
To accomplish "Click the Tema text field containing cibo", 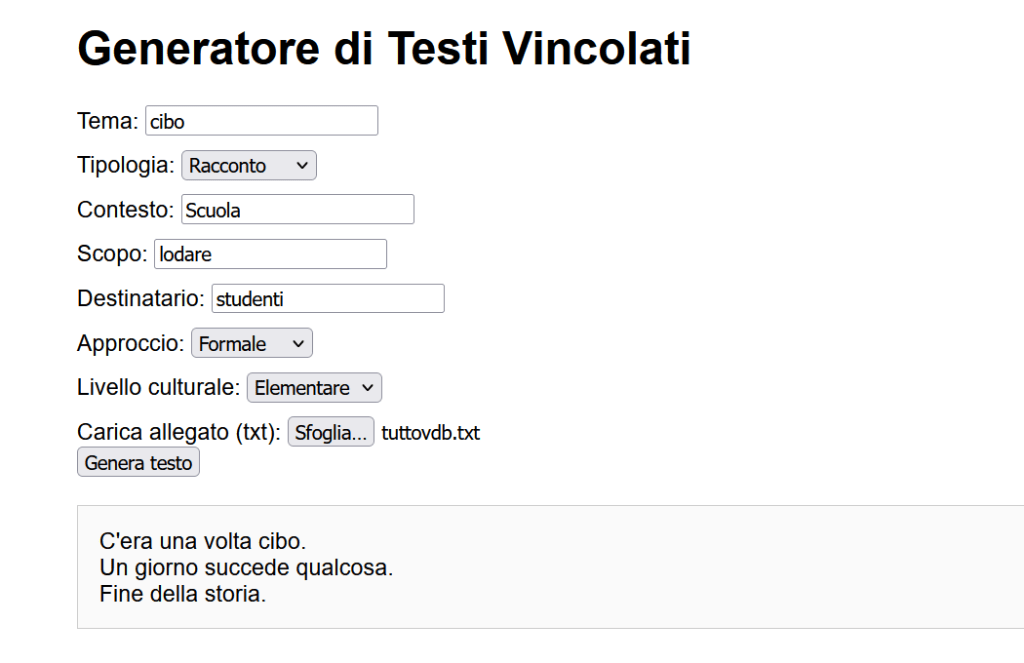I will (261, 121).
